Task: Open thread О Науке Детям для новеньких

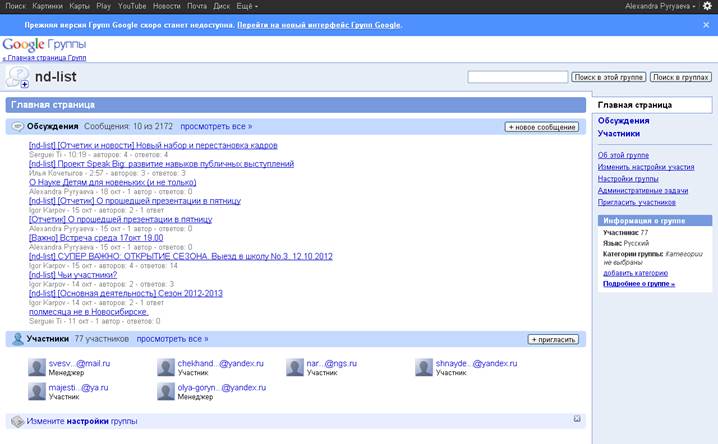Action: 113,182
